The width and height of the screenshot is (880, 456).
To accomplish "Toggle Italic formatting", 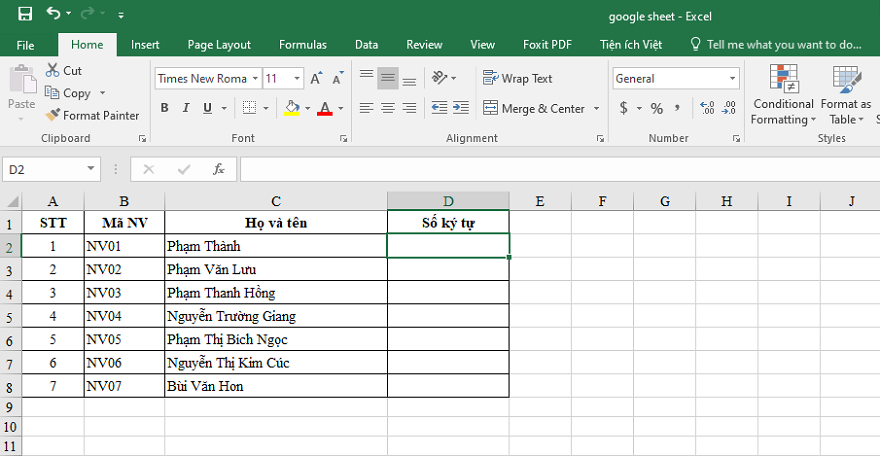I will click(186, 108).
